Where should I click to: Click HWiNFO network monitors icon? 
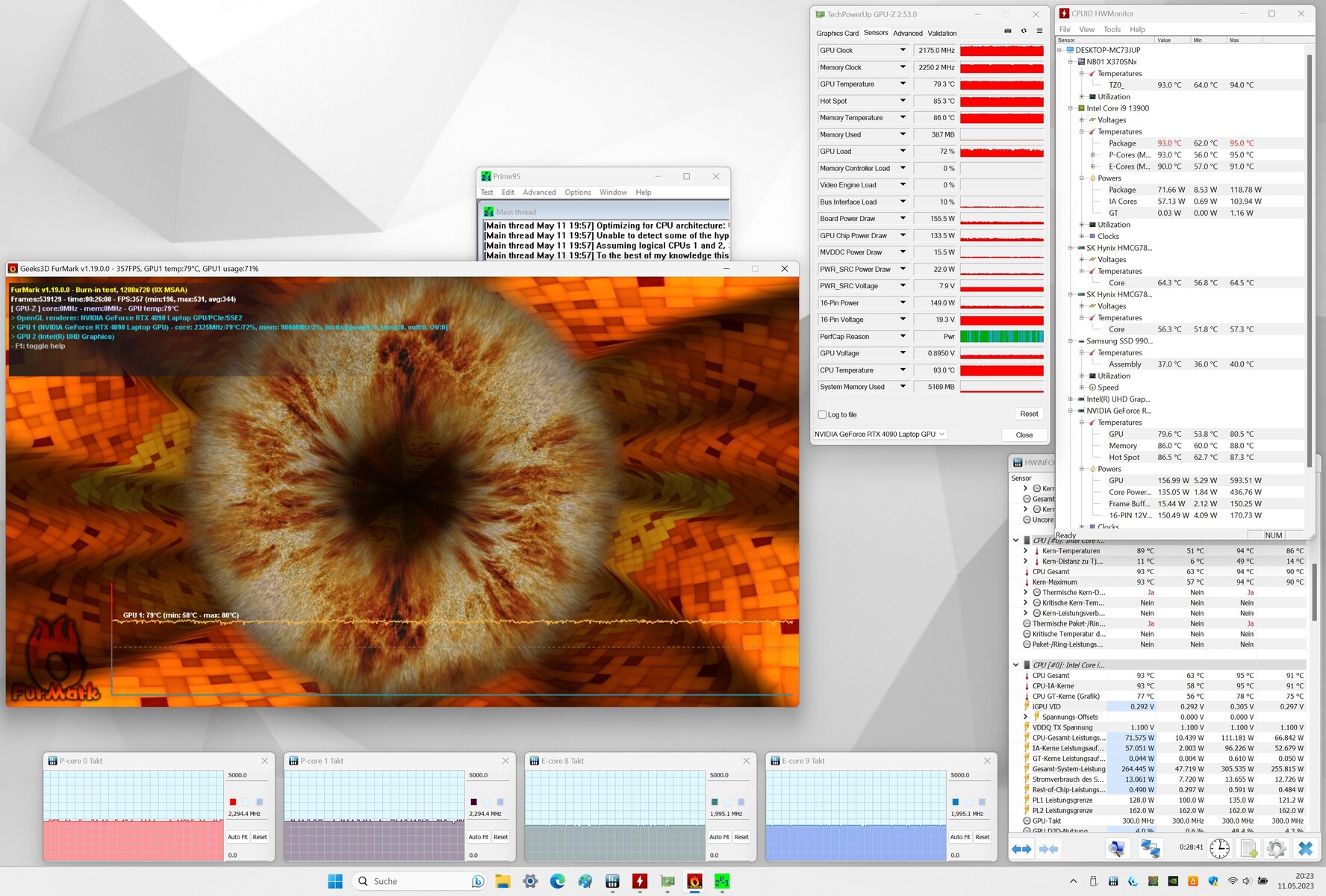(1151, 849)
